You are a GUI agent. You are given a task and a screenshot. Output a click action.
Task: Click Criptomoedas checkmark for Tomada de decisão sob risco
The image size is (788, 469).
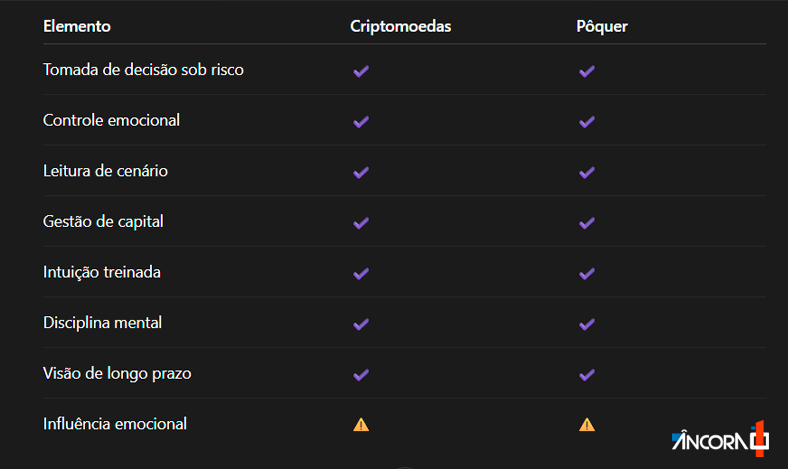pyautogui.click(x=361, y=71)
